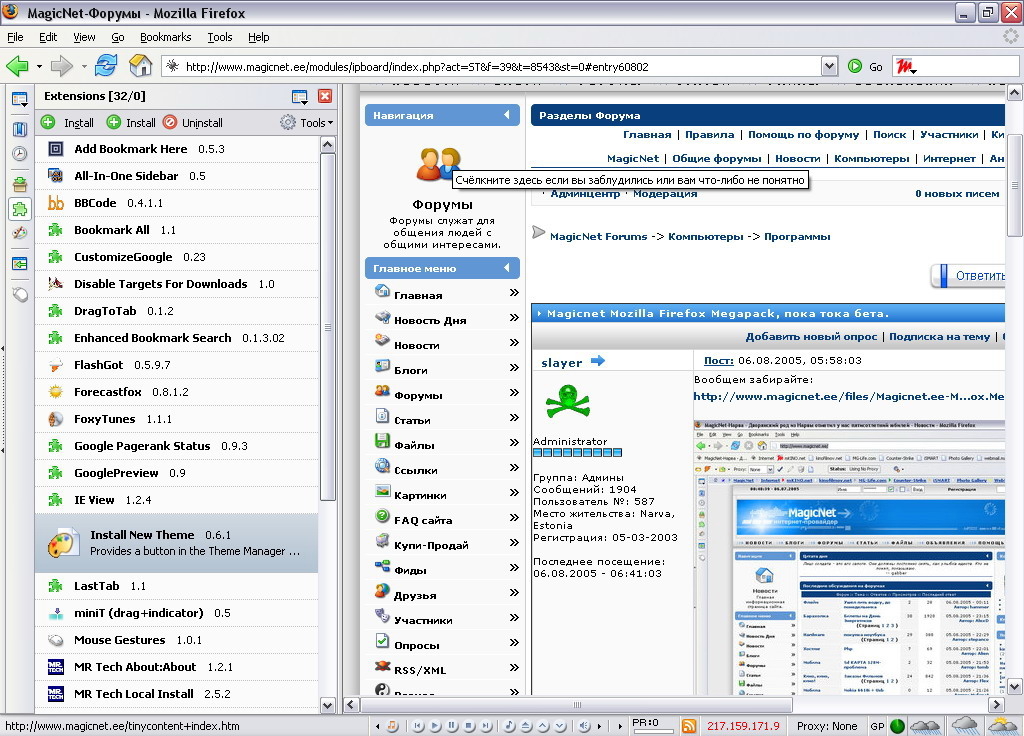Skip to previous track in FoxyTunes
The image size is (1024, 736).
click(418, 726)
